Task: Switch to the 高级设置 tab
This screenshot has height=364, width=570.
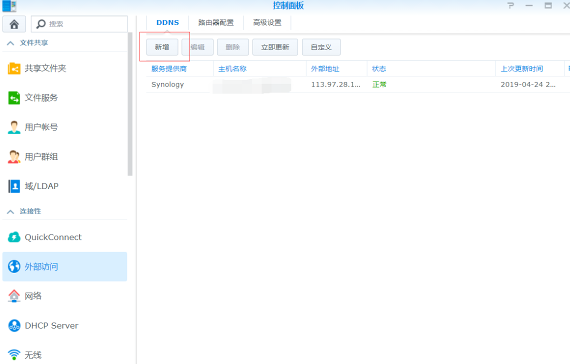Action: click(x=267, y=23)
